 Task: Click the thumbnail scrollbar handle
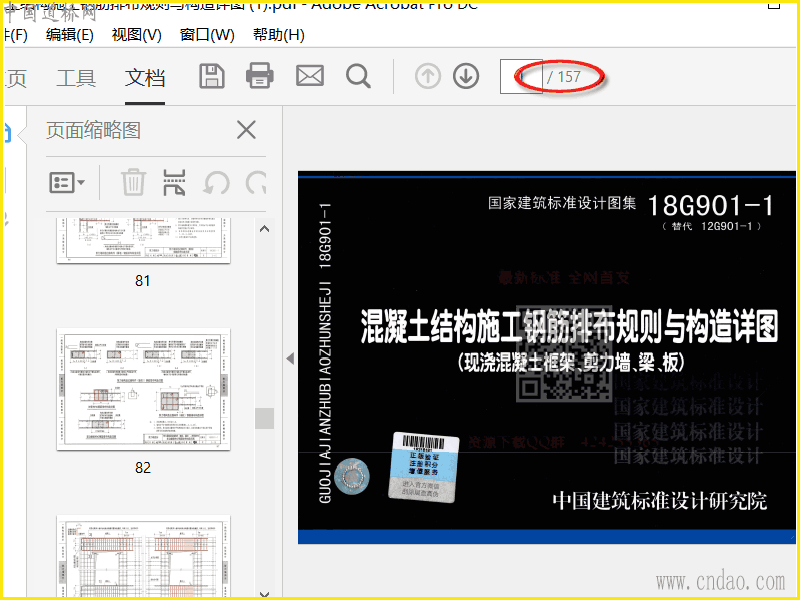(264, 418)
